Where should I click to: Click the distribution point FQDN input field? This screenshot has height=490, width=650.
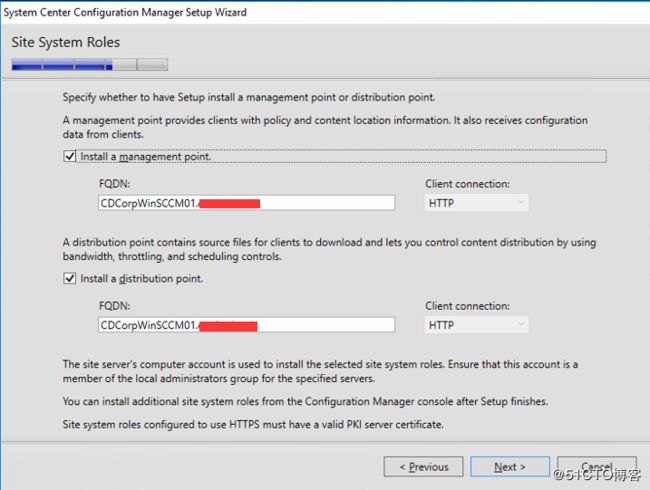[247, 325]
